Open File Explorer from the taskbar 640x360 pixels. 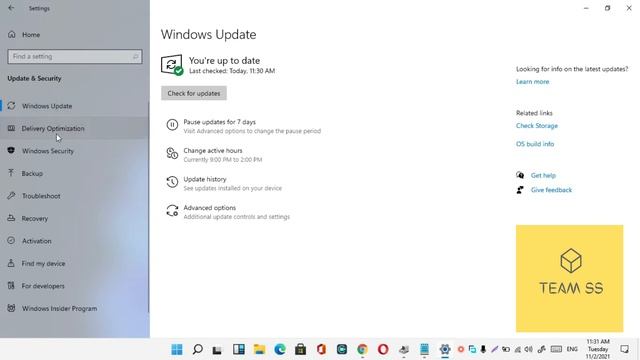coord(259,349)
